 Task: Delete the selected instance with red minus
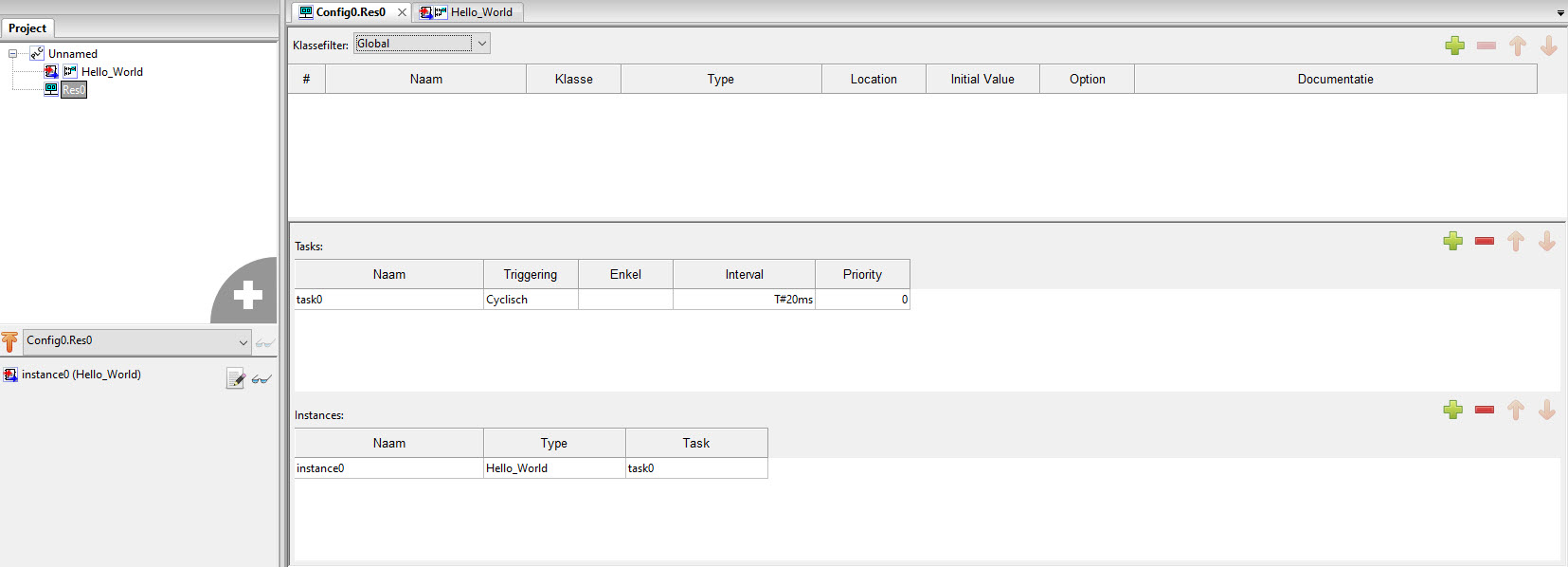[x=1485, y=410]
